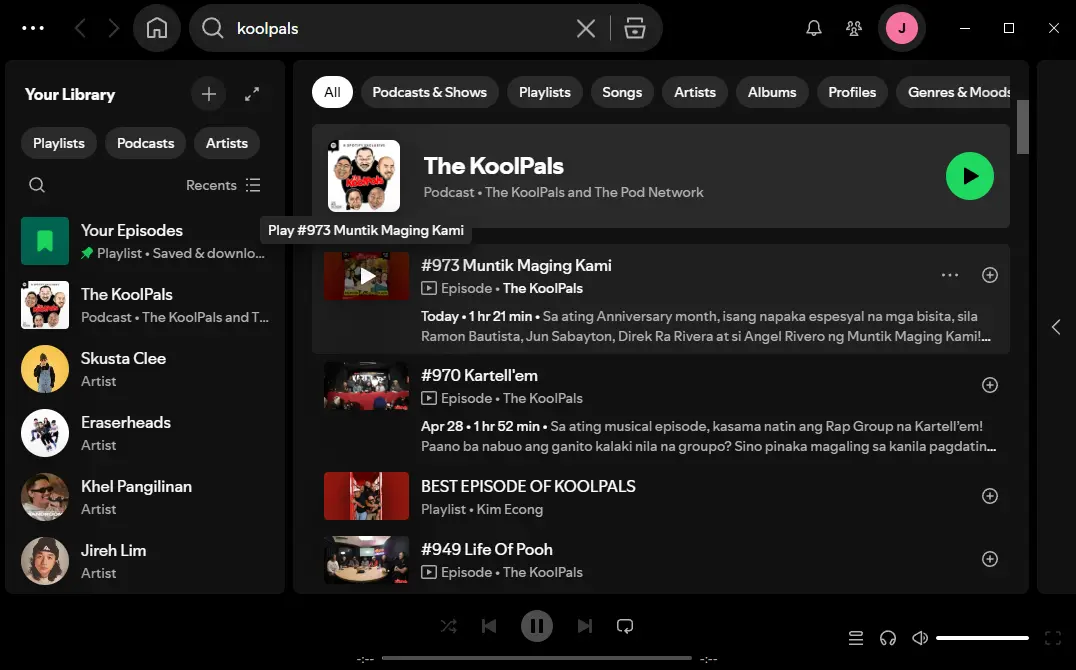Search within Your Library
The image size is (1076, 670).
click(x=37, y=185)
